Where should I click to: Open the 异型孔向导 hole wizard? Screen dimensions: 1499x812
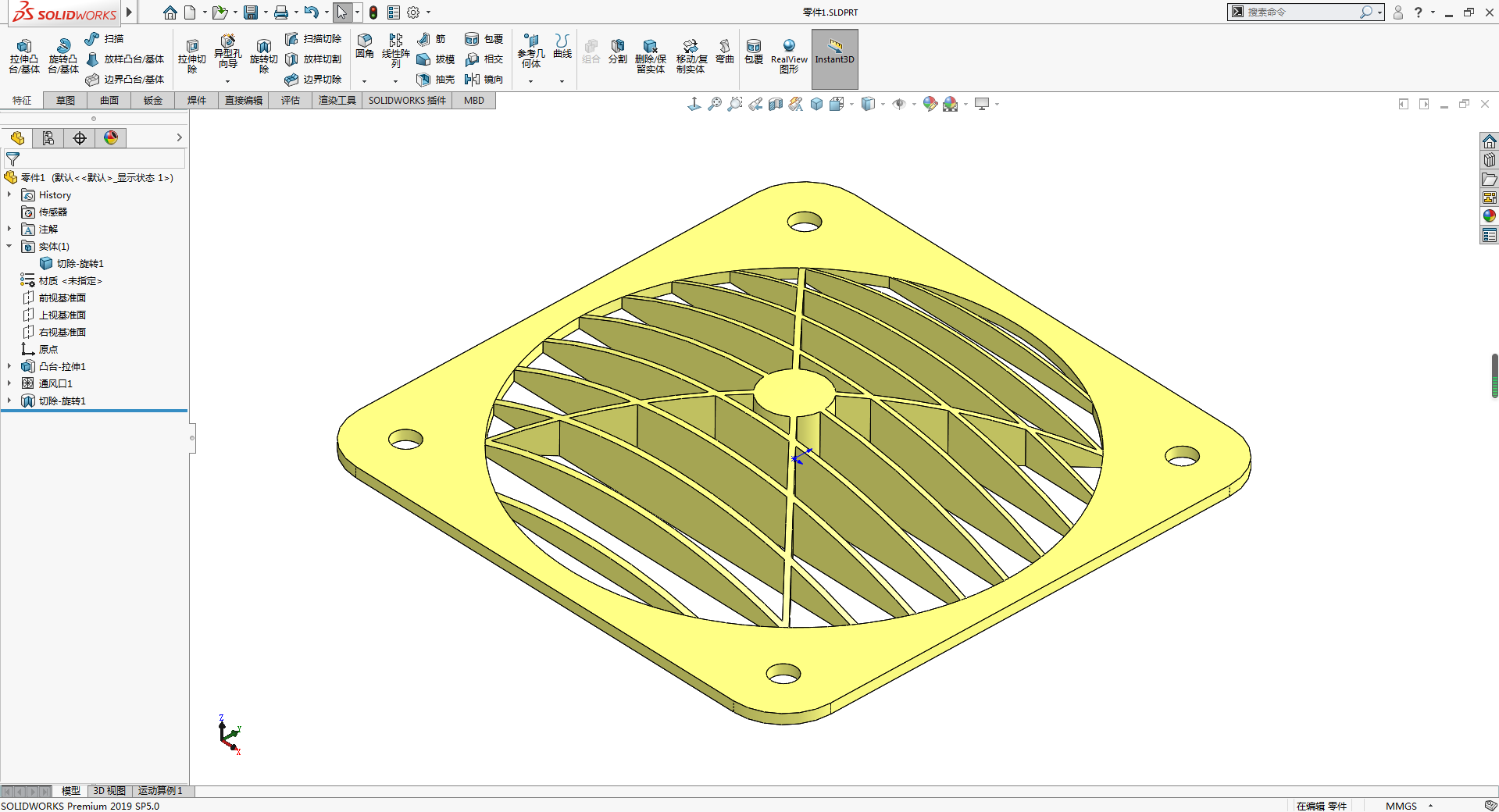(x=227, y=51)
